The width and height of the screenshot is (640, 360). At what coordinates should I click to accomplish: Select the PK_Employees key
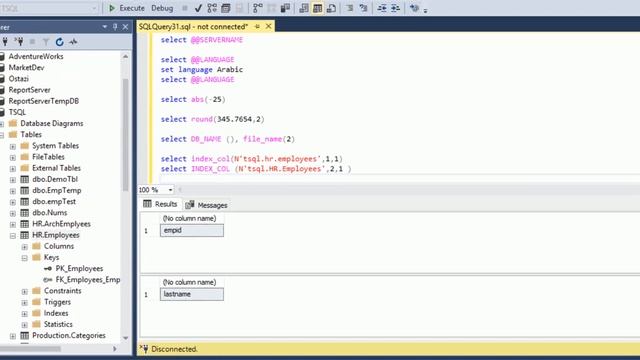coord(79,269)
